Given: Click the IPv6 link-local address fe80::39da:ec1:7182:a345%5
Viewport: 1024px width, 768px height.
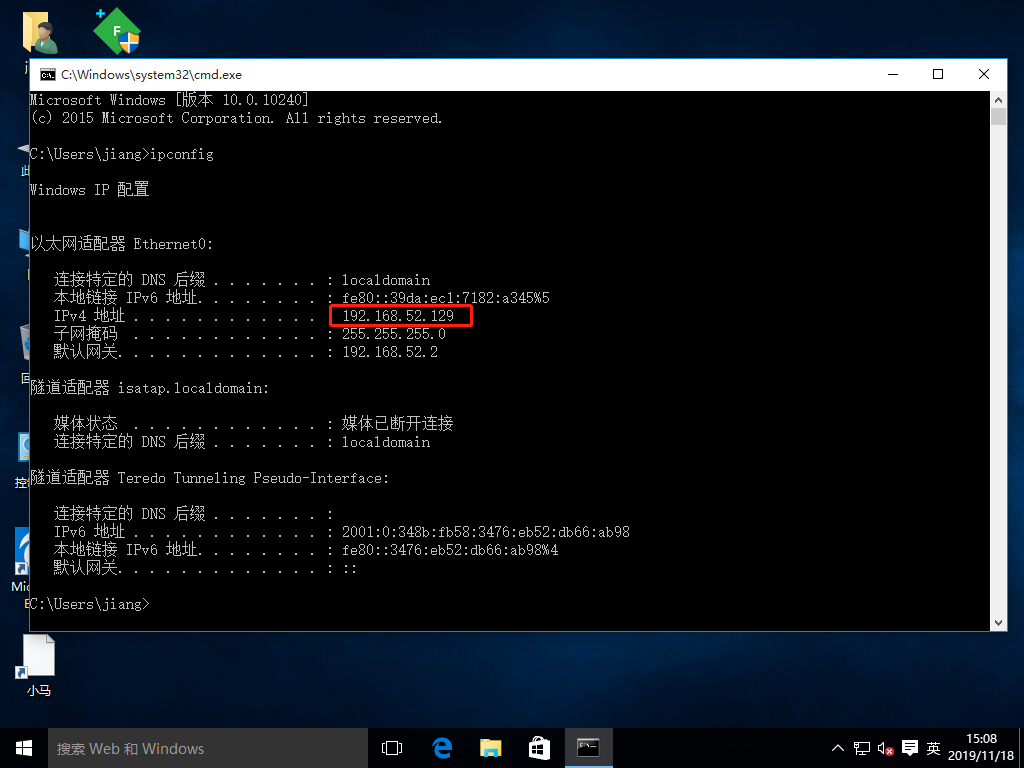Looking at the screenshot, I should click(446, 298).
